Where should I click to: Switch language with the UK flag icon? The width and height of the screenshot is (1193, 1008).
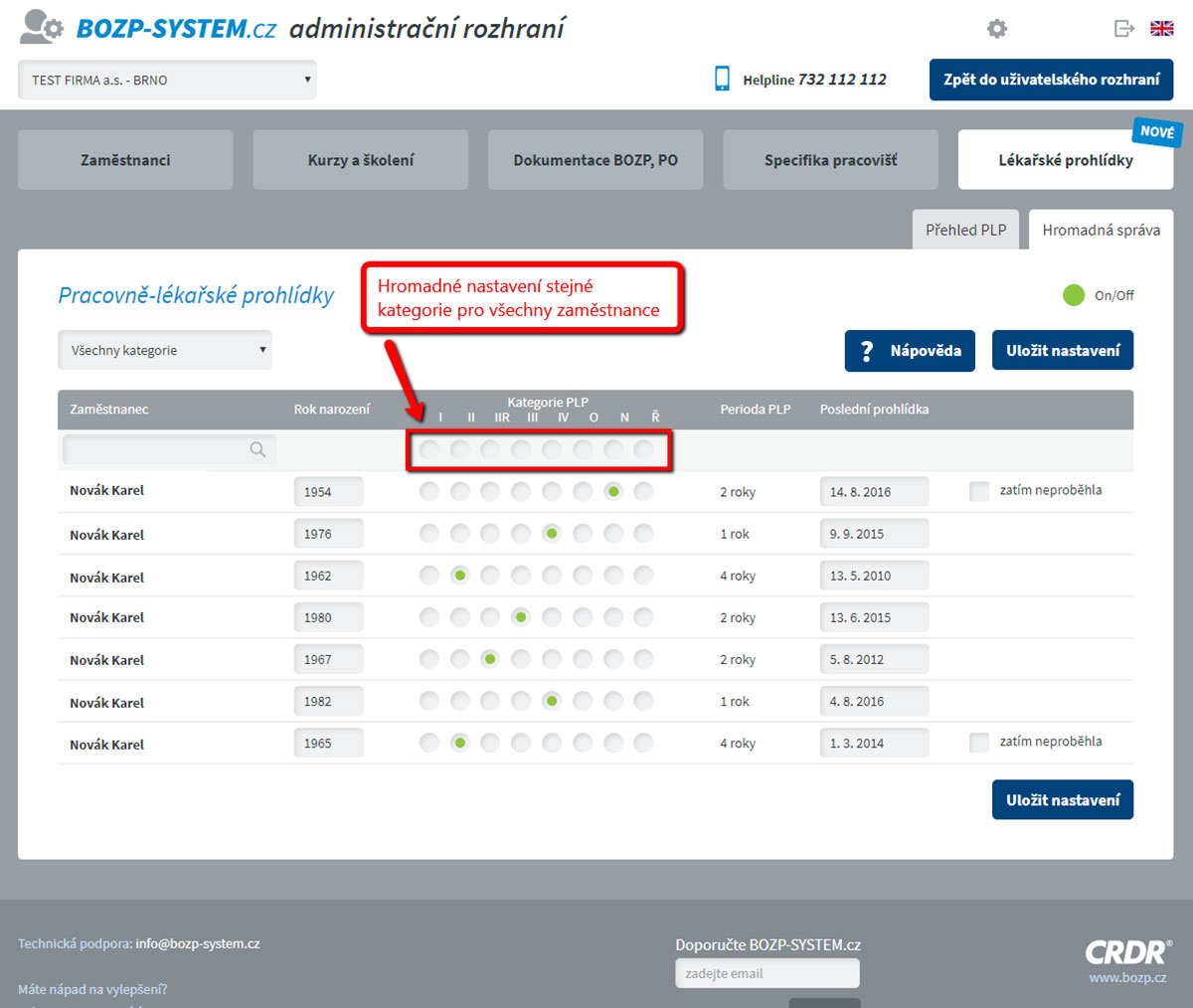pos(1162,28)
